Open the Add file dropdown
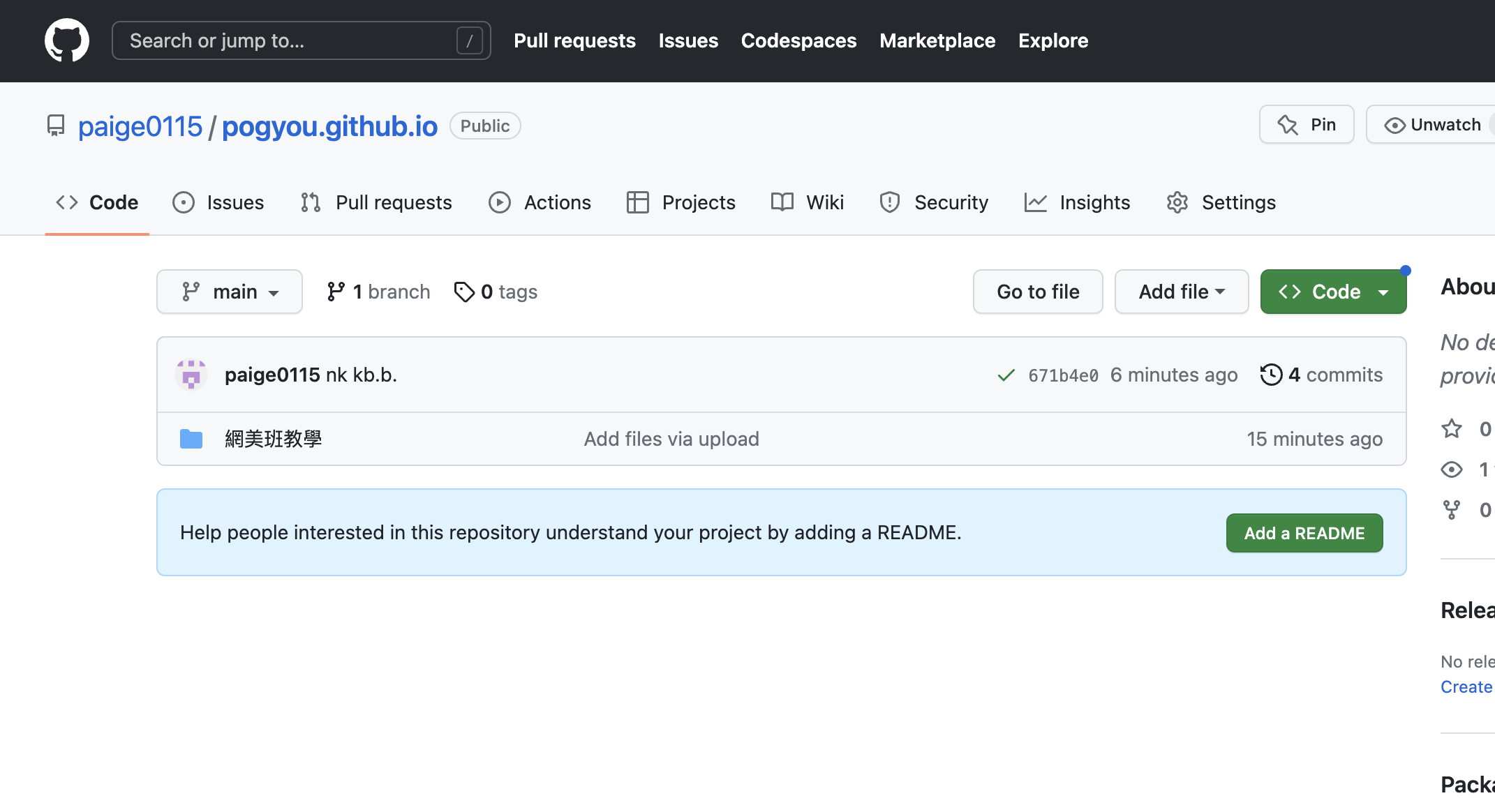 (x=1181, y=292)
